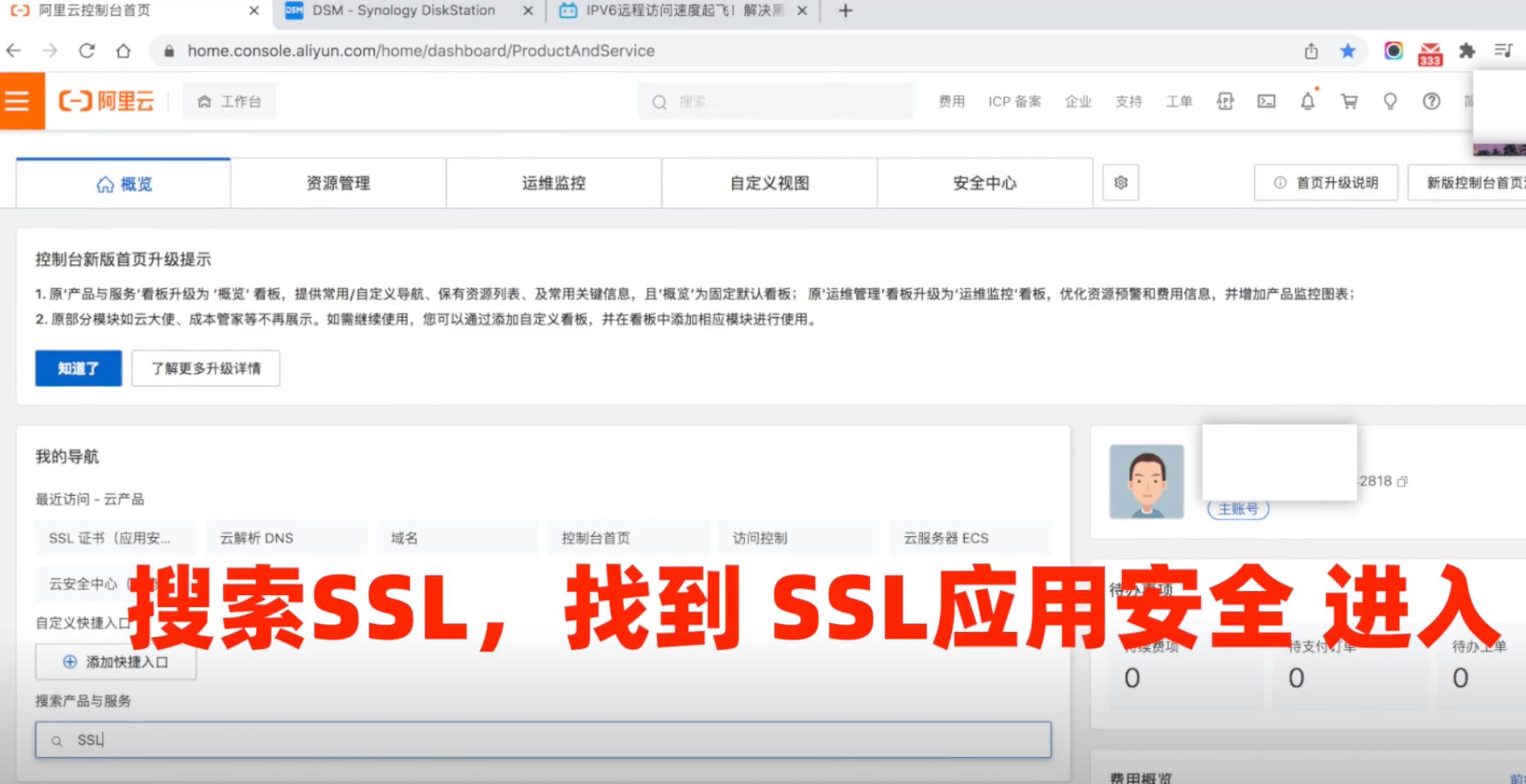Open the 费用 header menu
The width and height of the screenshot is (1526, 784).
point(951,101)
